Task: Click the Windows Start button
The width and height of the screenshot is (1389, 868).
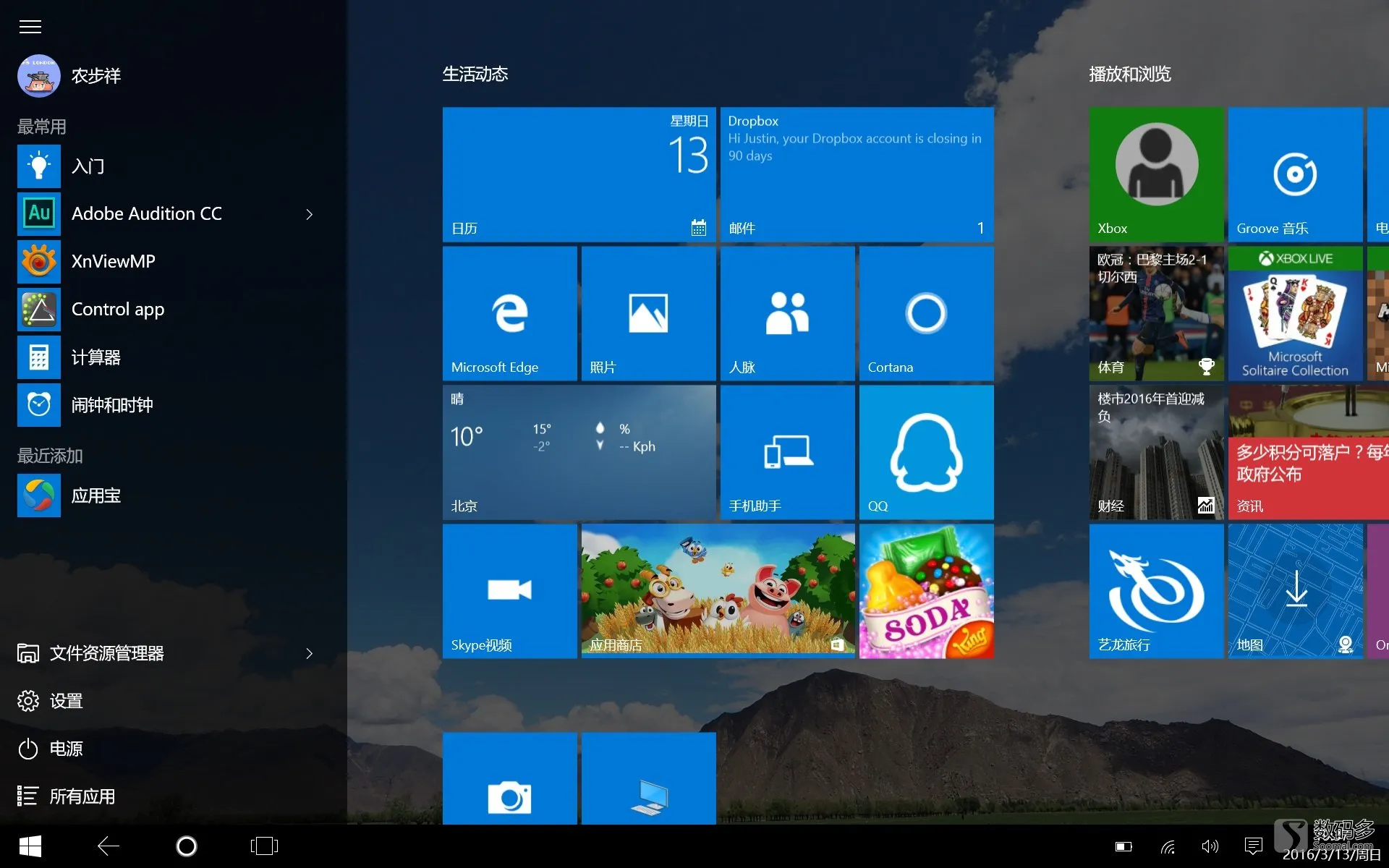Action: (30, 846)
